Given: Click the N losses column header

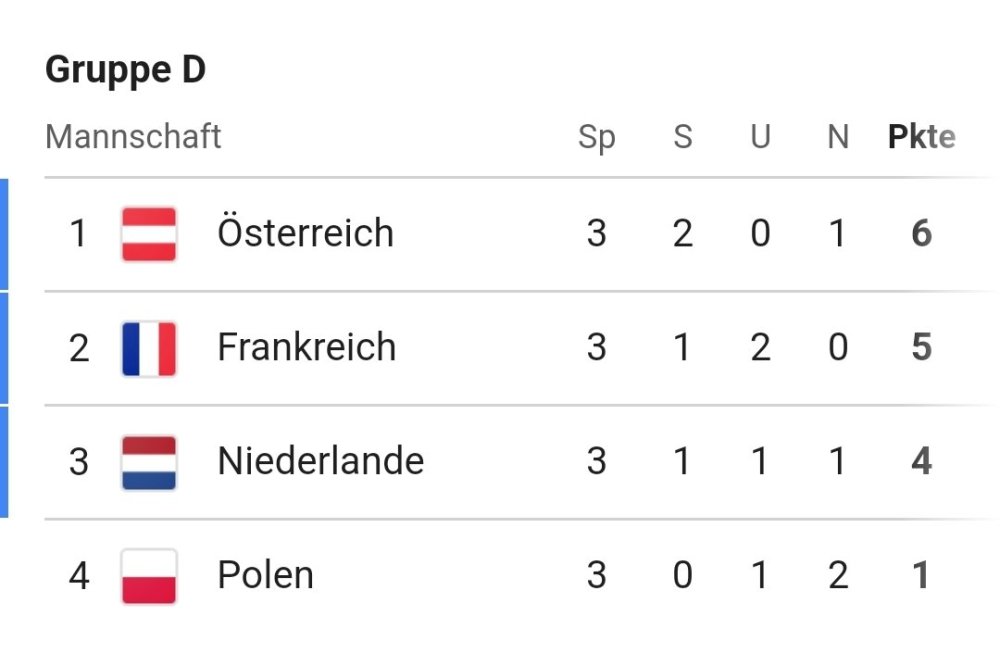Looking at the screenshot, I should pyautogui.click(x=838, y=137).
